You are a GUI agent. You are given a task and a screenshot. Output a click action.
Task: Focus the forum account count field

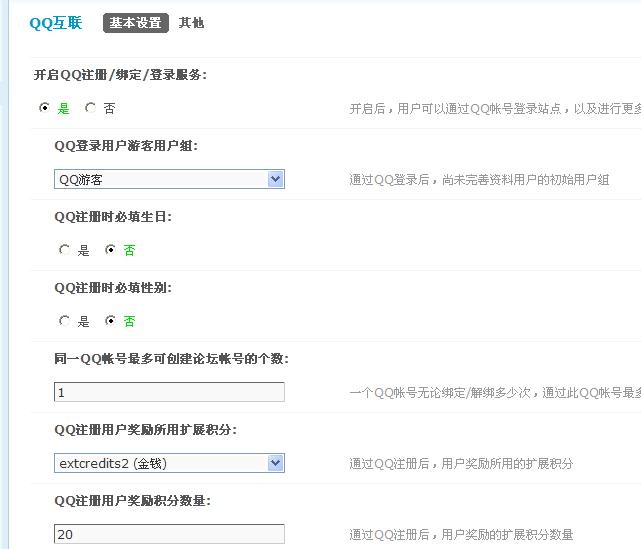coord(169,392)
